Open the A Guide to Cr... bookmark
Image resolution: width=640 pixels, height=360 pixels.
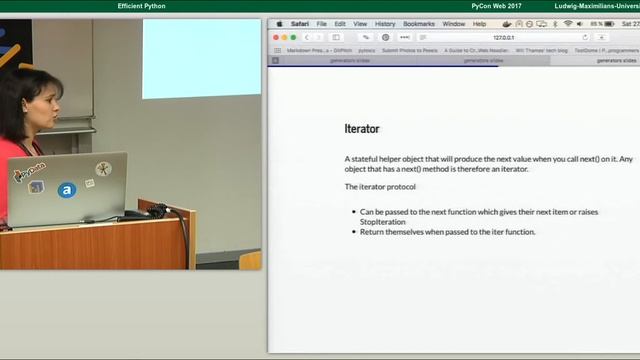point(476,51)
